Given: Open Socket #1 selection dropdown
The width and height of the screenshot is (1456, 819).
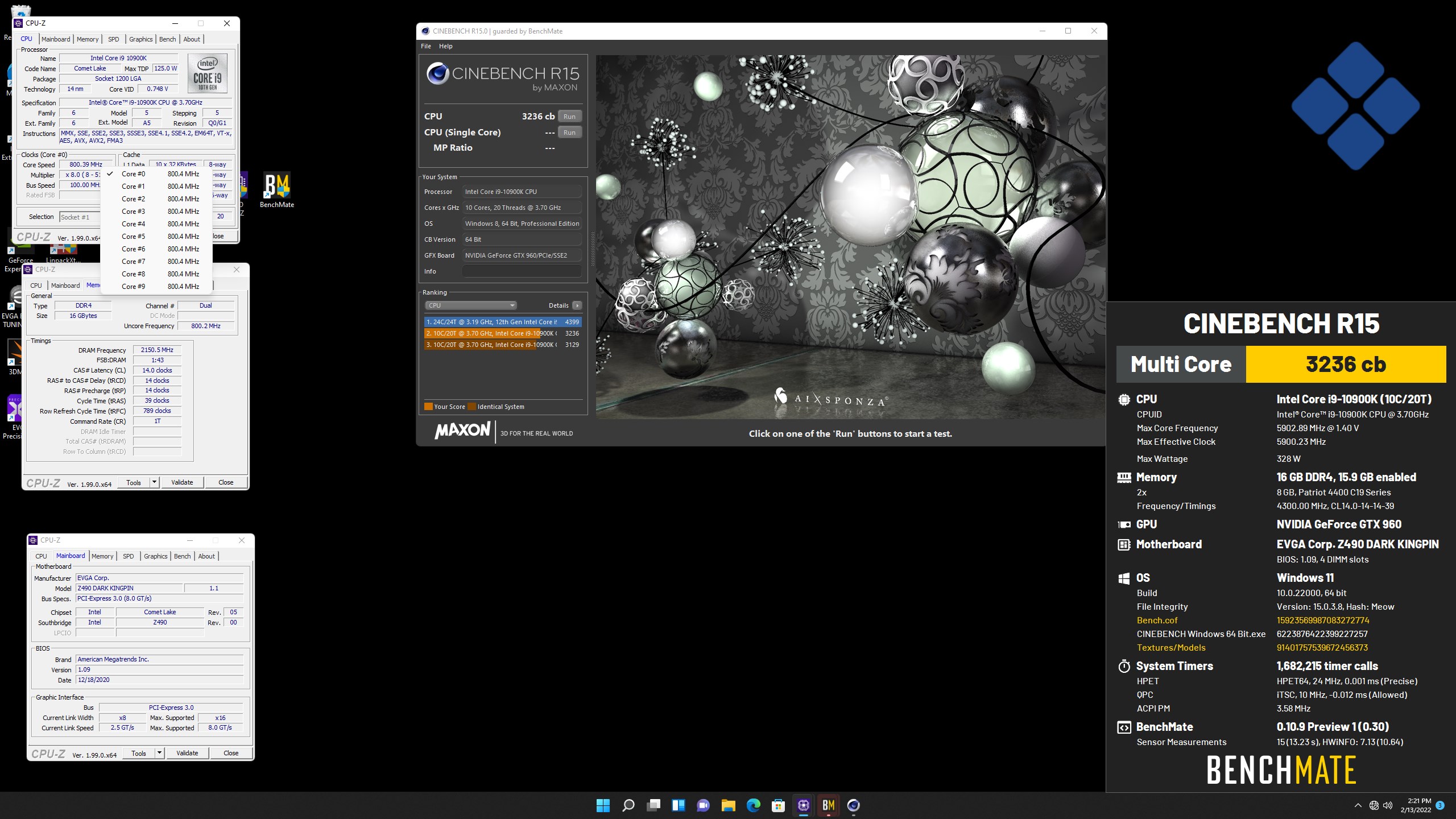Looking at the screenshot, I should (x=80, y=217).
